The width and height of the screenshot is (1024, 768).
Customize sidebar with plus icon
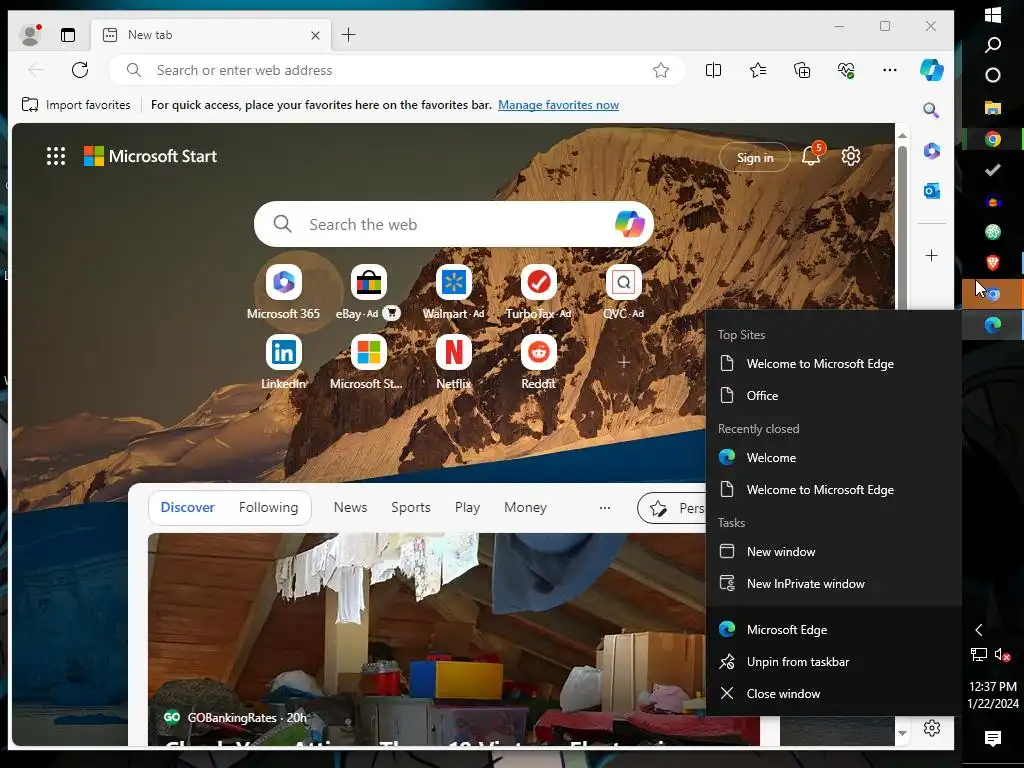point(931,255)
